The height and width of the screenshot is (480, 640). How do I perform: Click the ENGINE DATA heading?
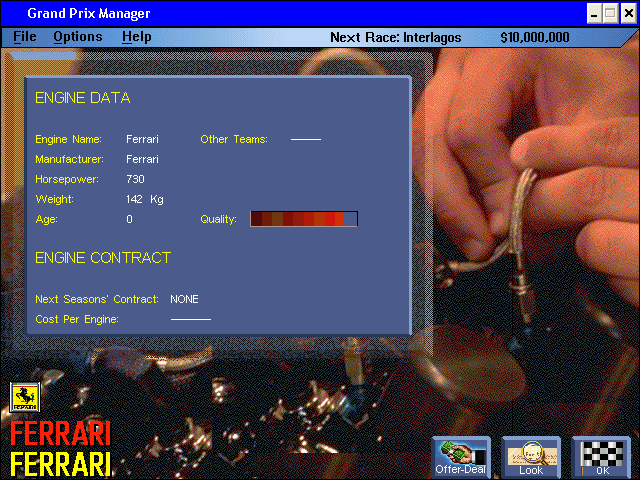[83, 98]
